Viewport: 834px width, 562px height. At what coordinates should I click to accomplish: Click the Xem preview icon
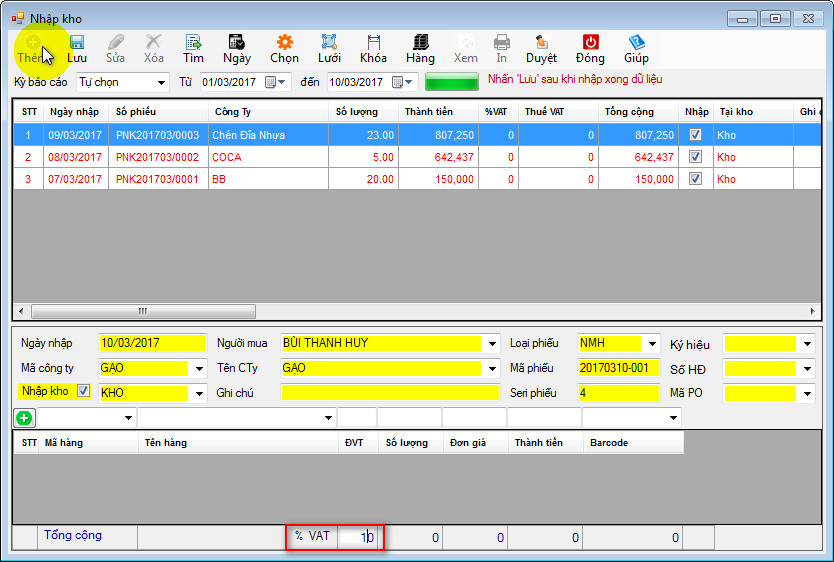466,42
